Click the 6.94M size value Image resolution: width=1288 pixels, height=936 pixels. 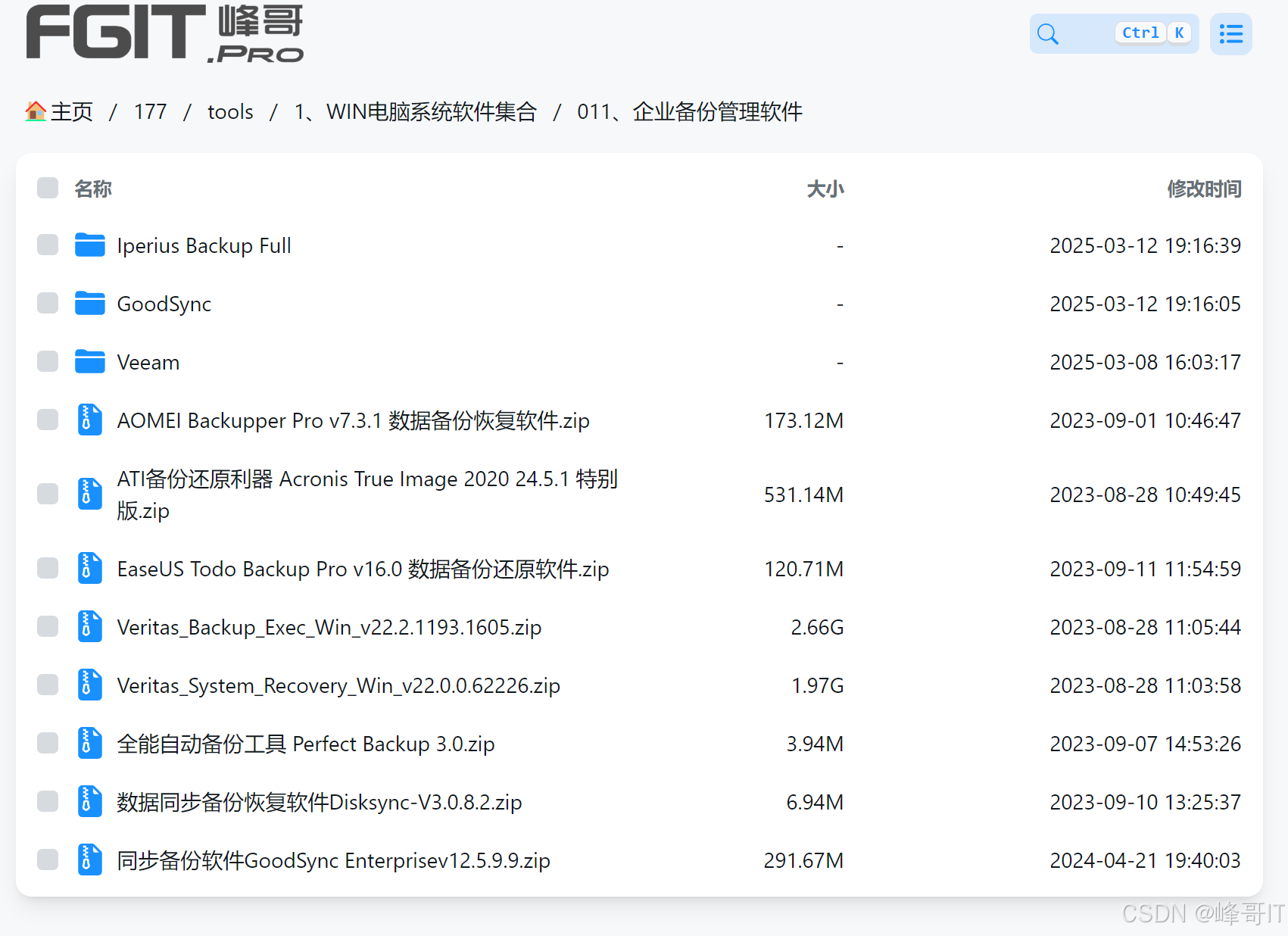pos(815,803)
